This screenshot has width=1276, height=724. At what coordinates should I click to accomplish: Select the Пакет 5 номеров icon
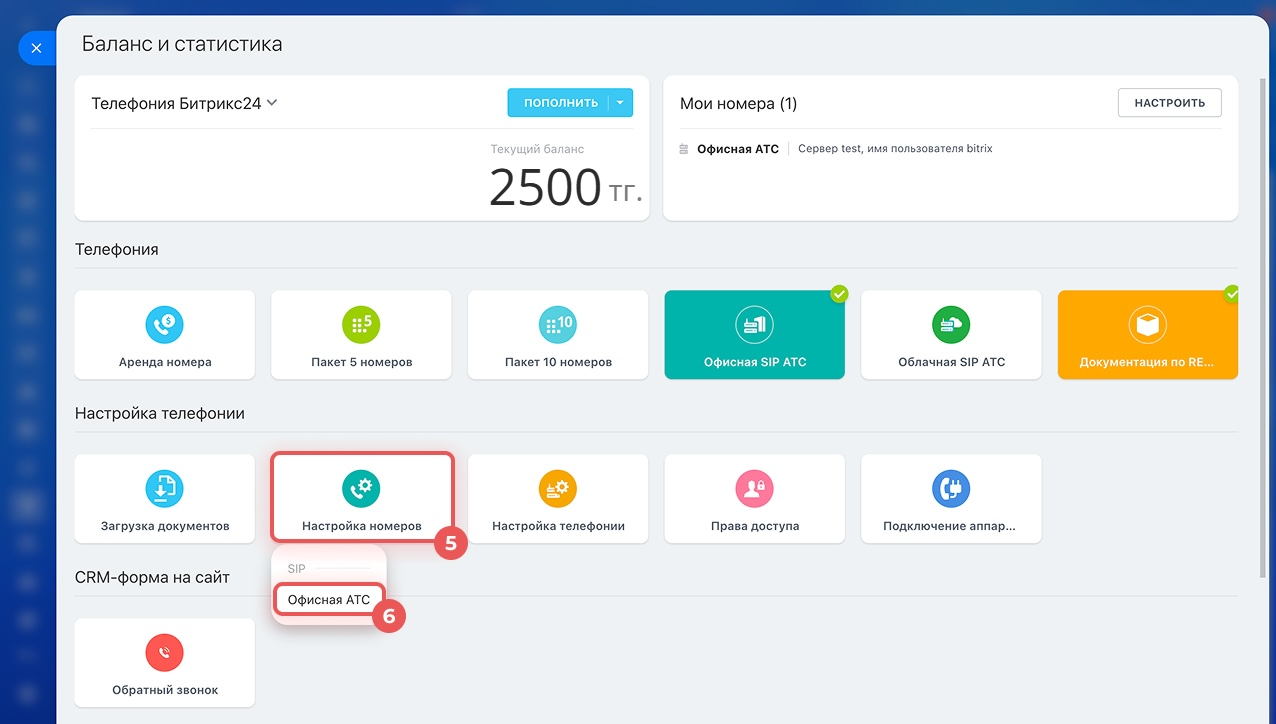361,325
